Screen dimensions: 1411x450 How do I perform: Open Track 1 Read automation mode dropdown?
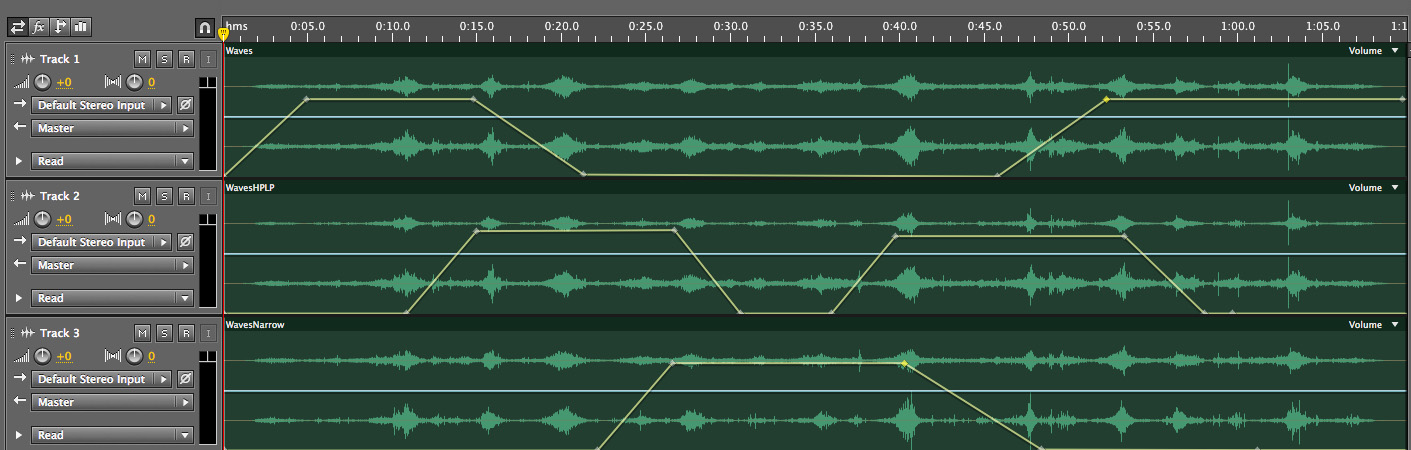pos(112,161)
